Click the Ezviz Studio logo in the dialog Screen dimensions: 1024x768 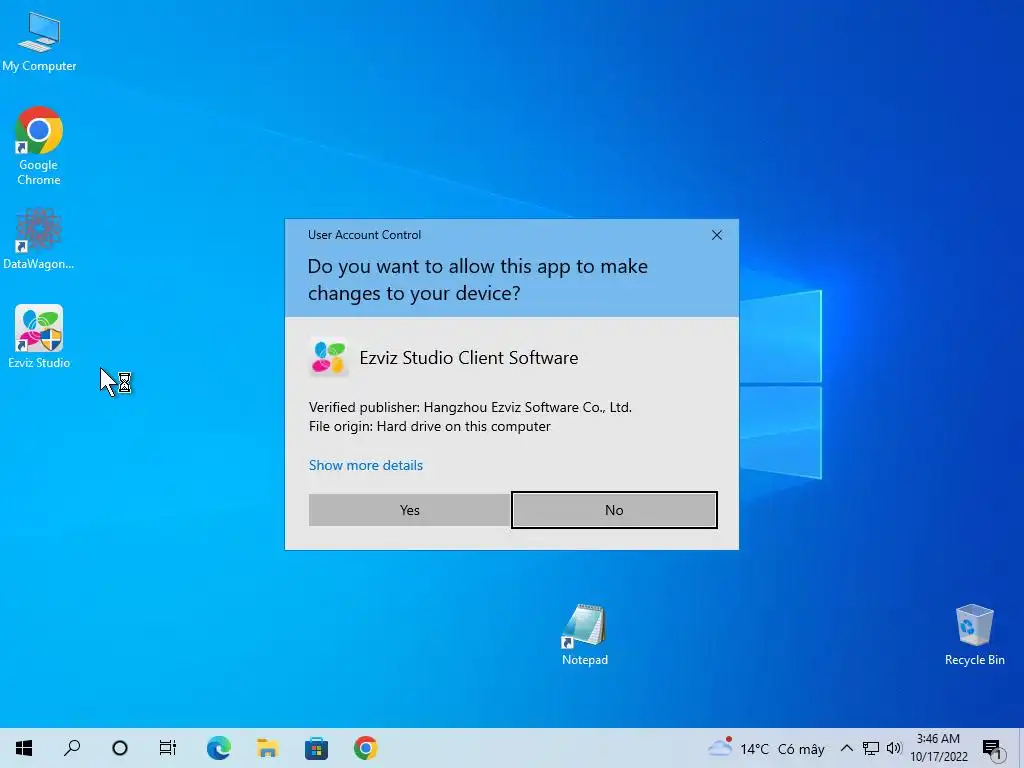click(328, 357)
